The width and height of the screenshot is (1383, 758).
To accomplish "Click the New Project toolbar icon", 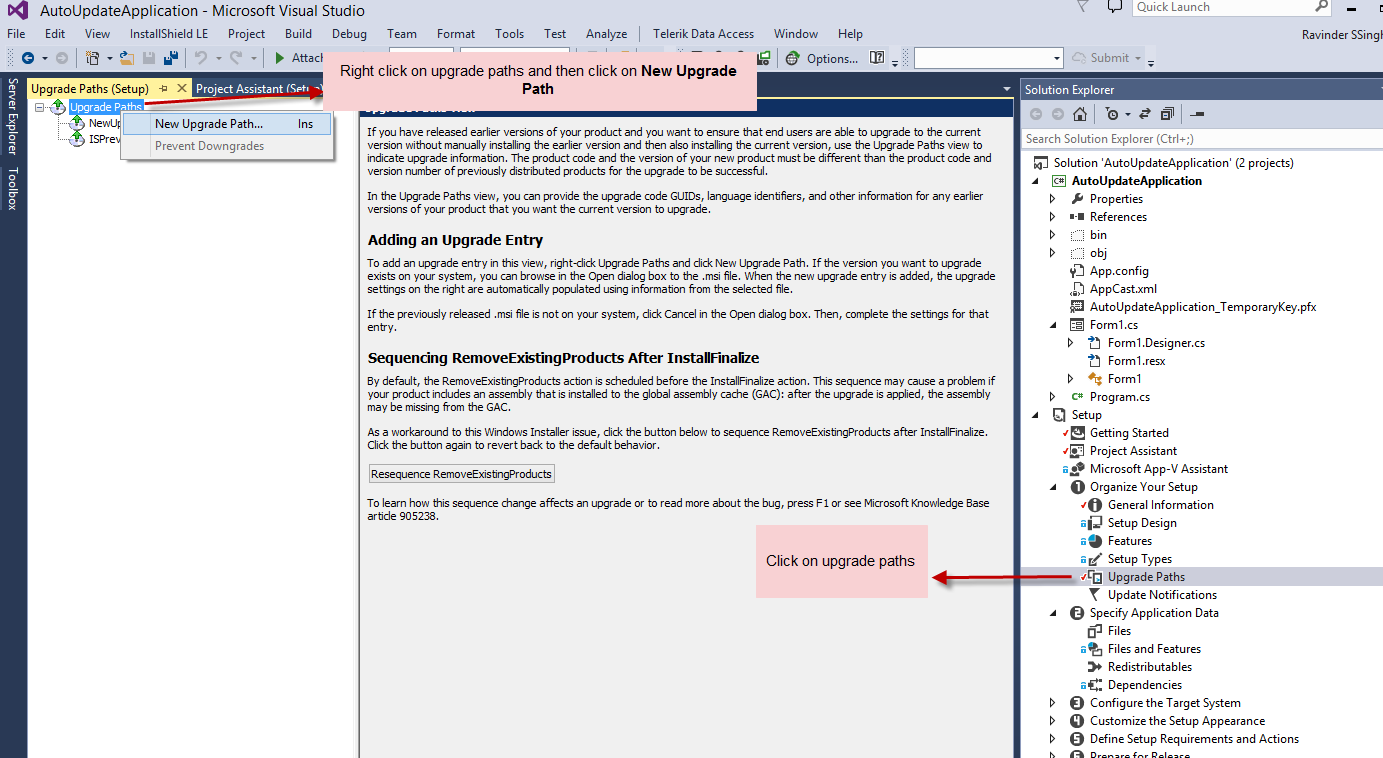I will [x=92, y=58].
